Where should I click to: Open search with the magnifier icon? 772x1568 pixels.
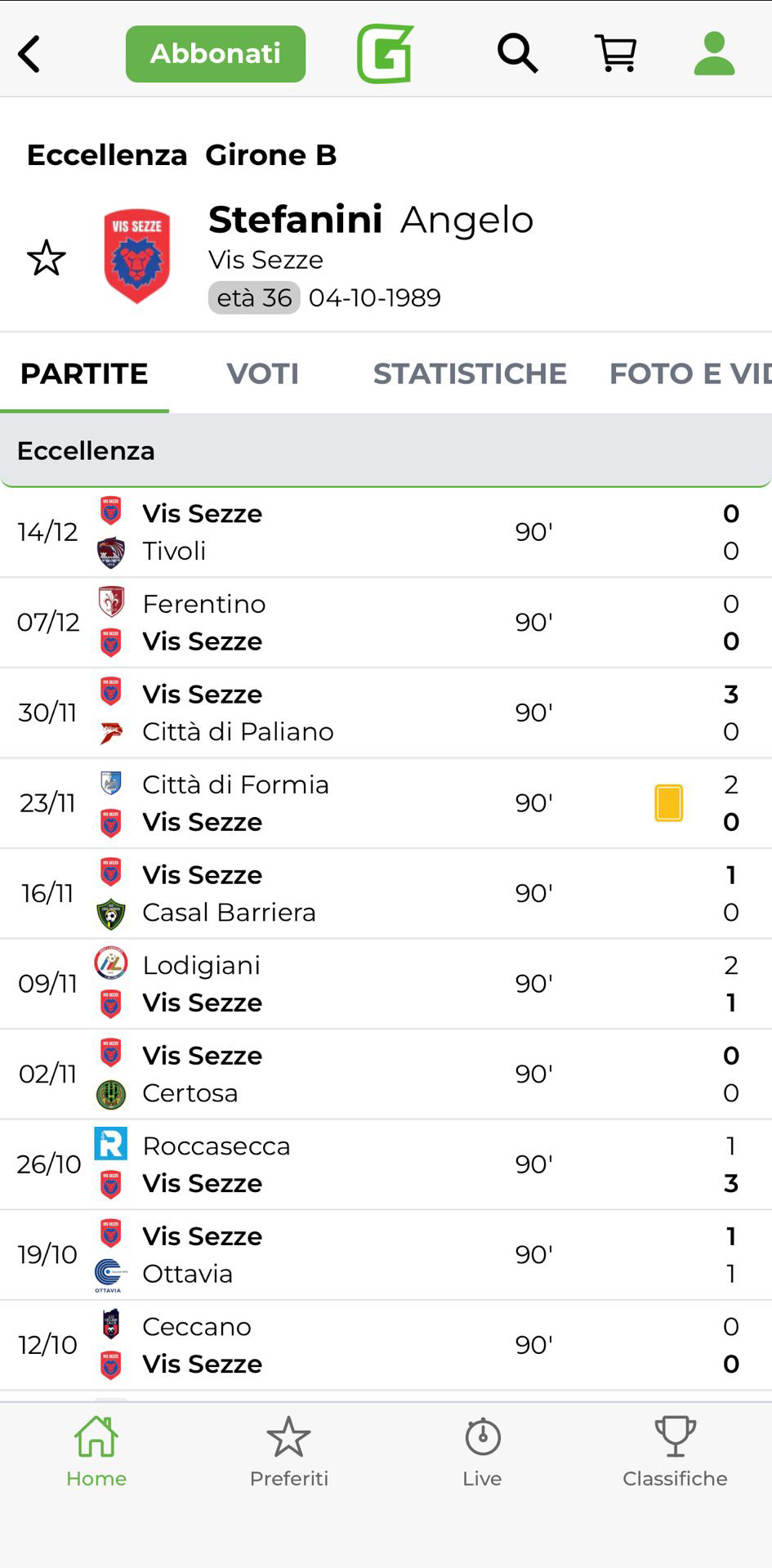[517, 54]
